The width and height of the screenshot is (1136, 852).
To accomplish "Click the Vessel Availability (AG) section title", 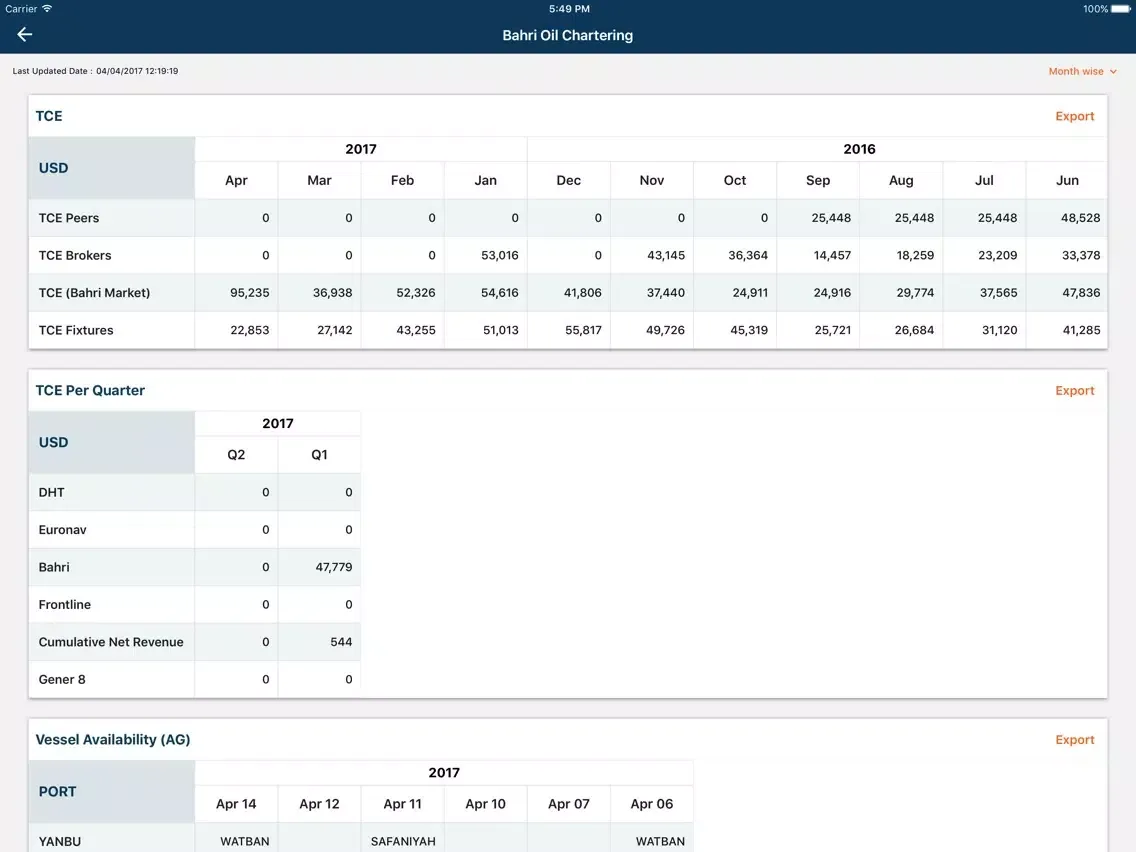I will 112,740.
